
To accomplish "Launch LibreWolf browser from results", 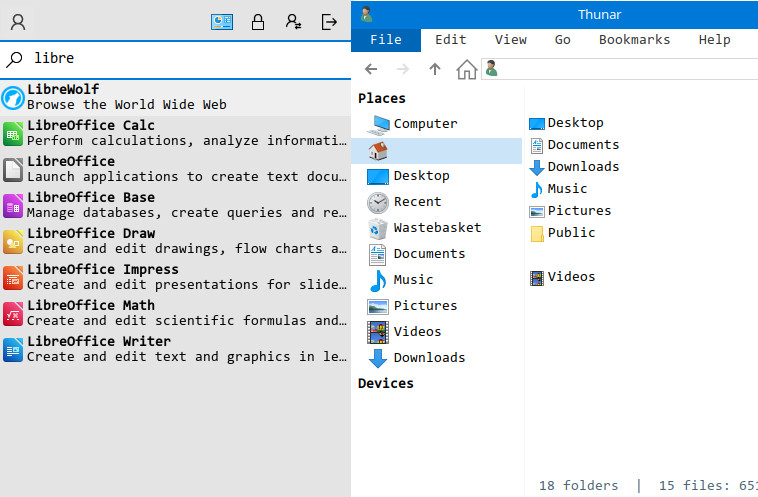I will pos(175,97).
